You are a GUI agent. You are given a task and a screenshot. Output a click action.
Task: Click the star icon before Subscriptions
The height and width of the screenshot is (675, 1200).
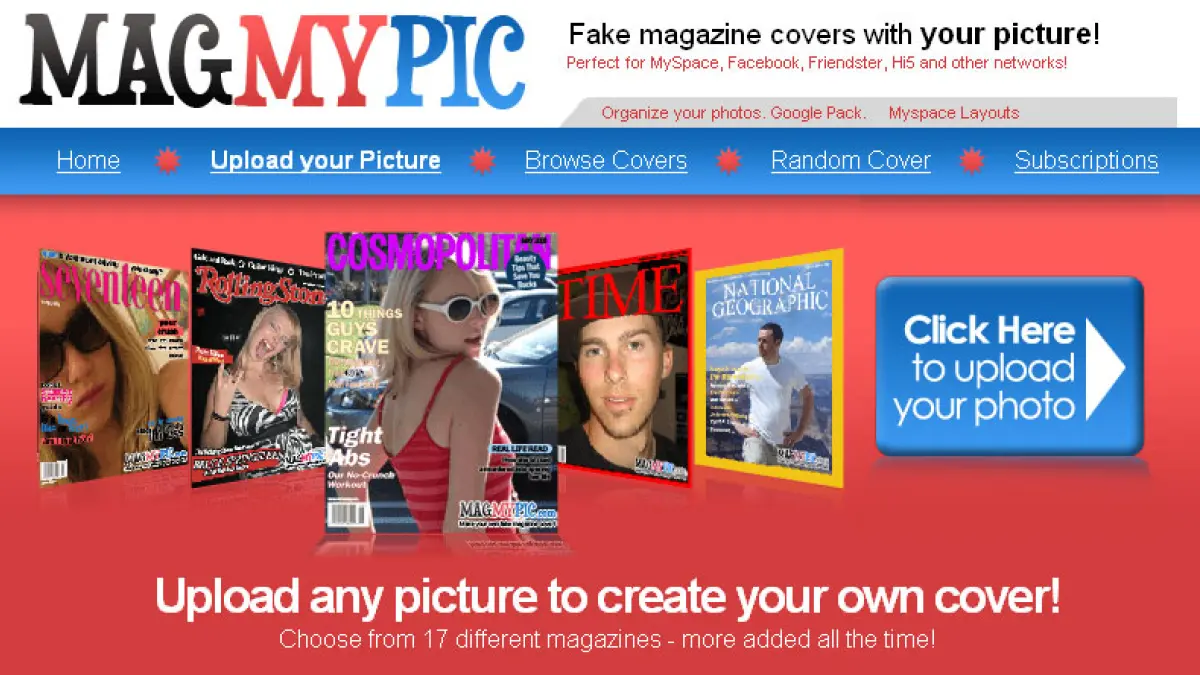point(973,161)
